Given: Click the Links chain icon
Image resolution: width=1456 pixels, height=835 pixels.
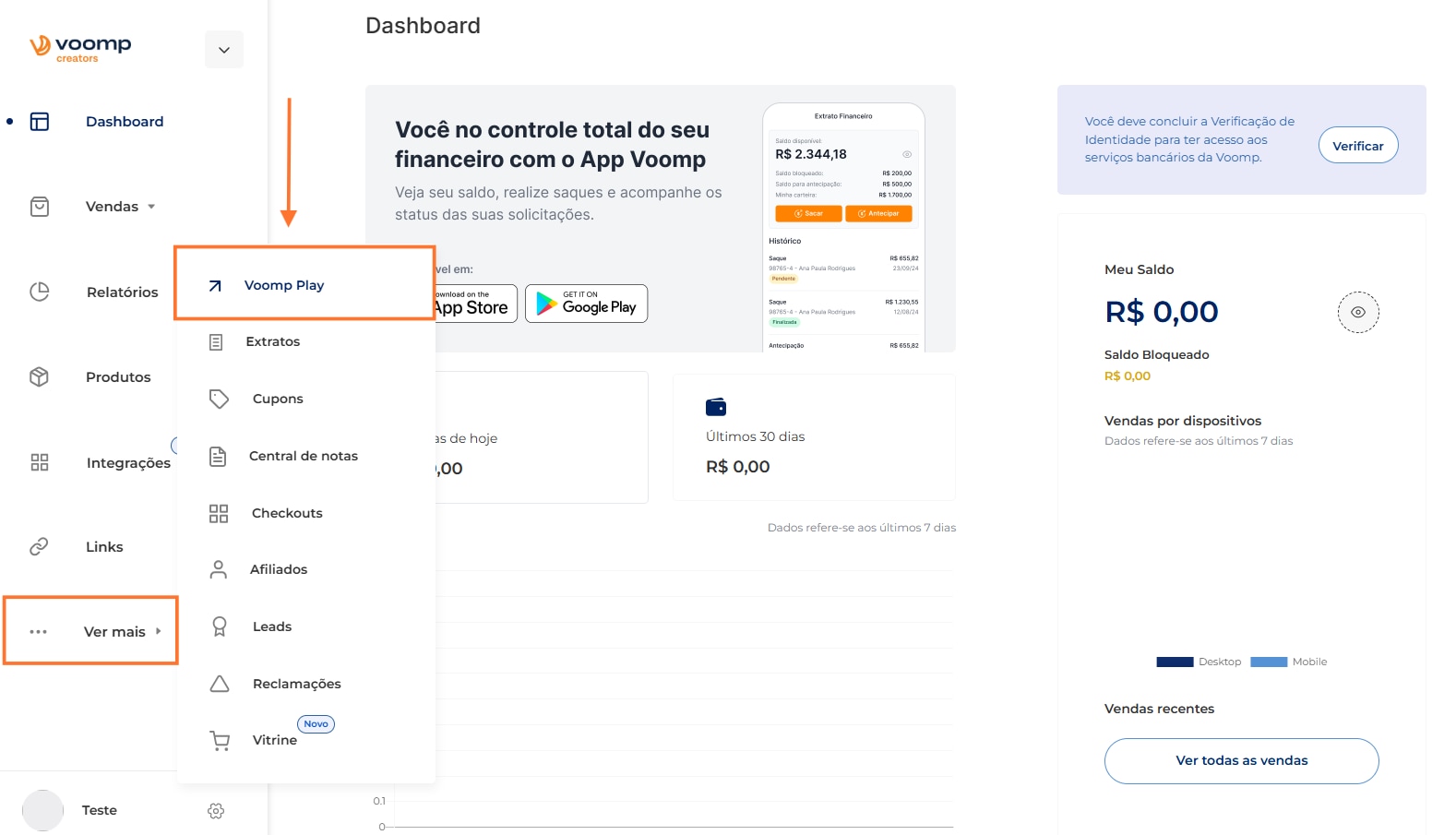Looking at the screenshot, I should point(39,547).
